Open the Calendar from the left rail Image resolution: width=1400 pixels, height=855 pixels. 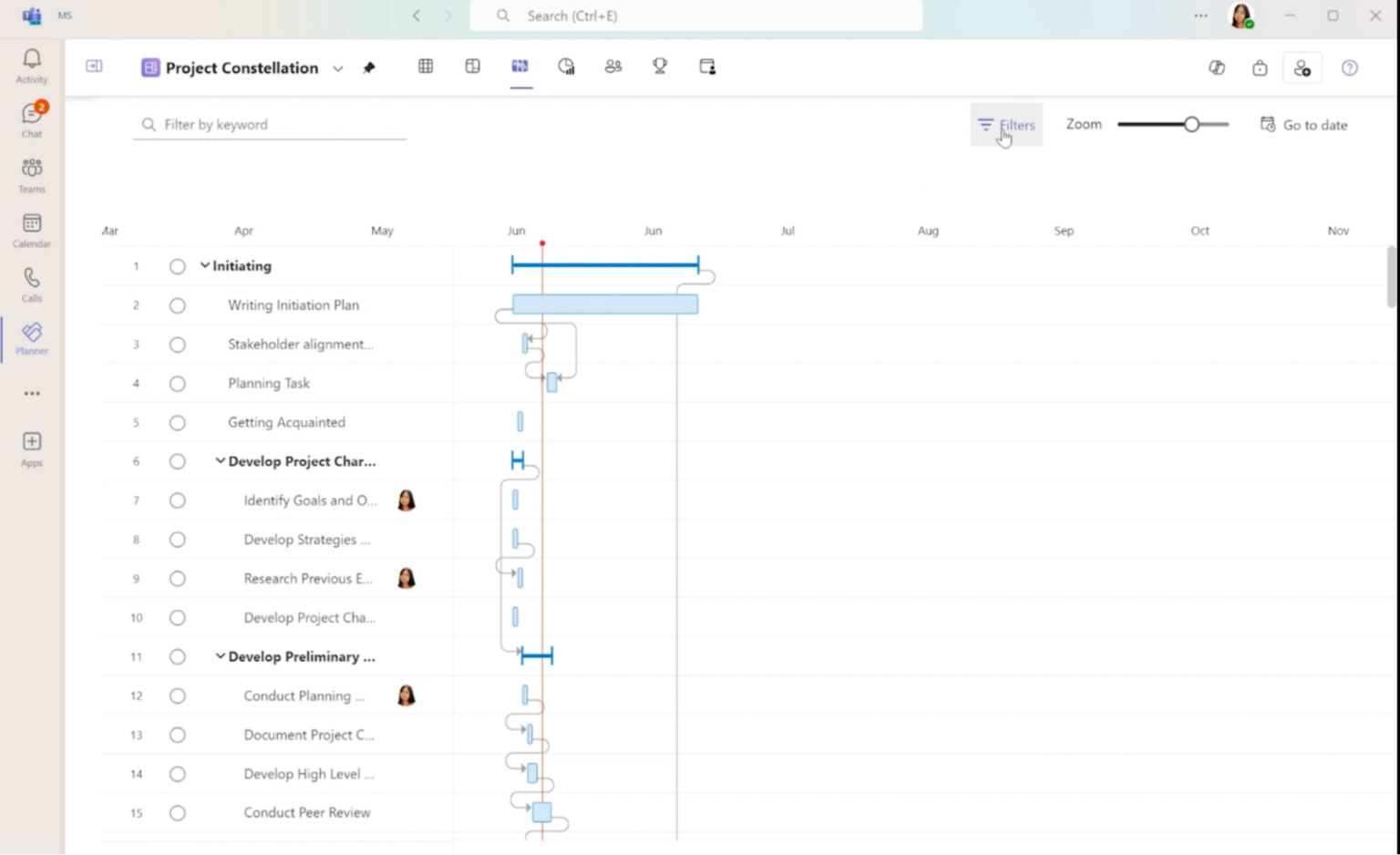point(31,226)
